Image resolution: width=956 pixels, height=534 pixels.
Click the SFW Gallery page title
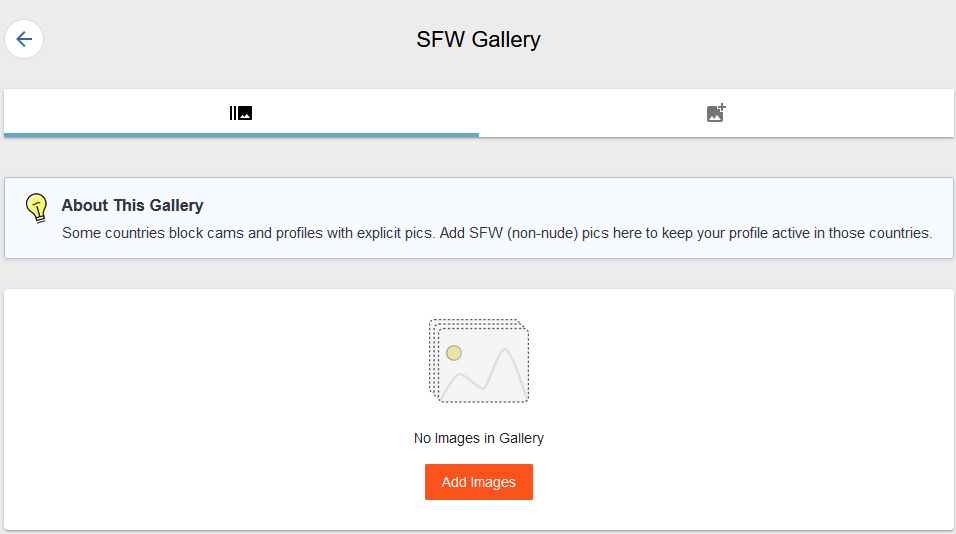pos(478,40)
